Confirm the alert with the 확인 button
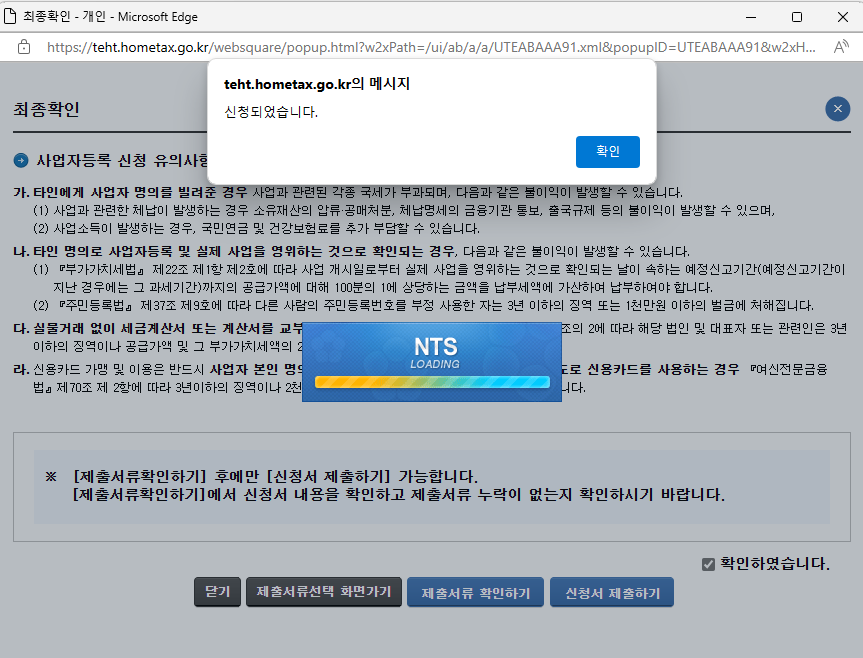 (x=608, y=152)
